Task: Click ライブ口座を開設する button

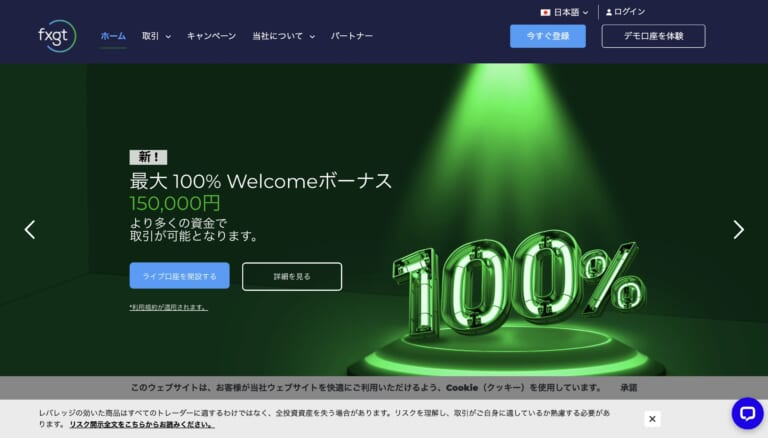Action: 179,276
